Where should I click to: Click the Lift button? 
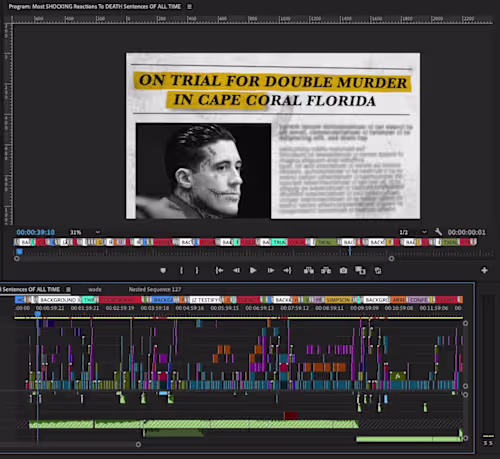(x=309, y=271)
